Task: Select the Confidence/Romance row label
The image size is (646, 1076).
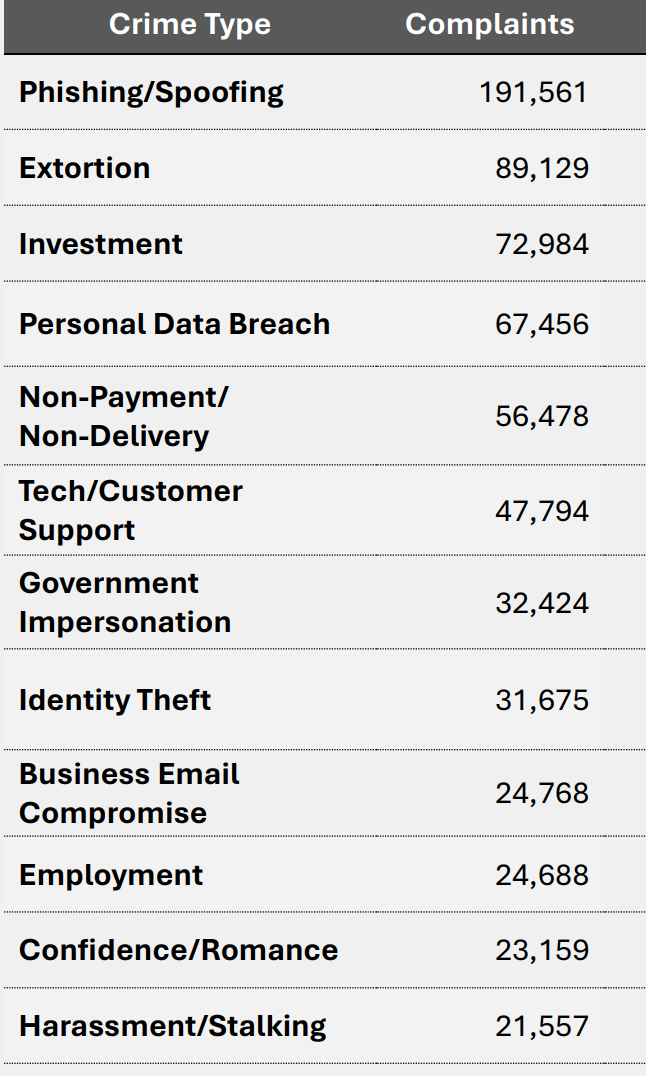Action: pos(178,950)
